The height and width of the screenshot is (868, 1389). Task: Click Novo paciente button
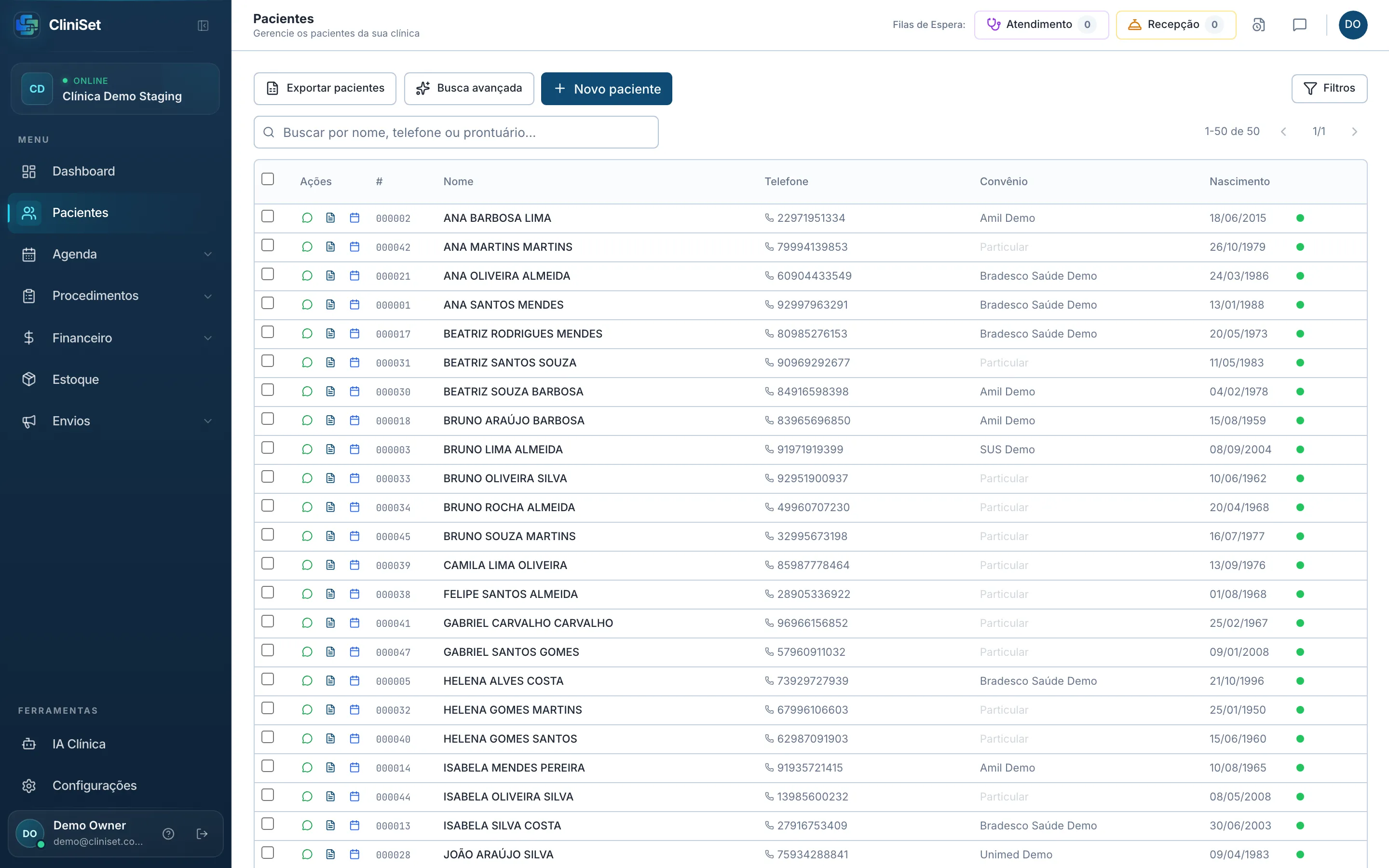coord(607,88)
